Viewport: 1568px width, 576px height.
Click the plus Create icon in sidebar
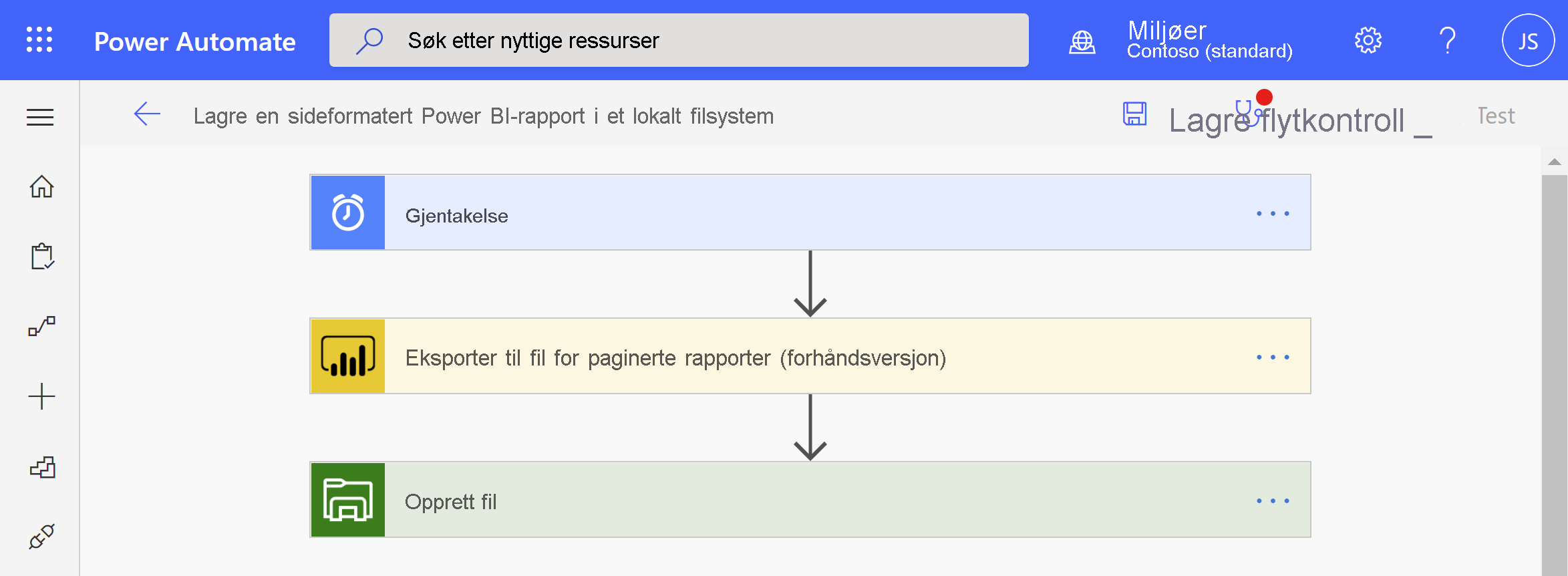point(41,396)
